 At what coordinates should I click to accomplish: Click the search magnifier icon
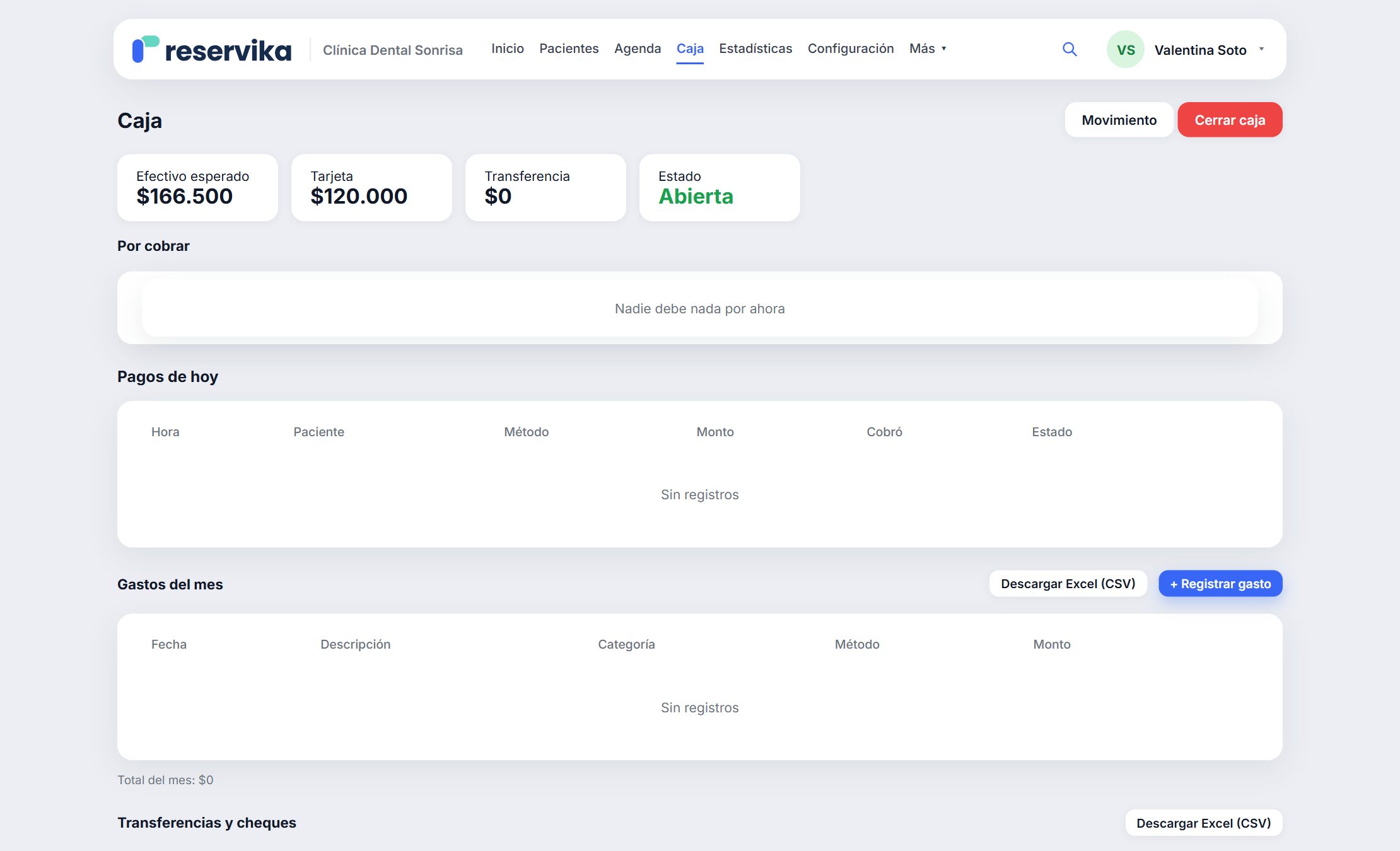[1070, 49]
